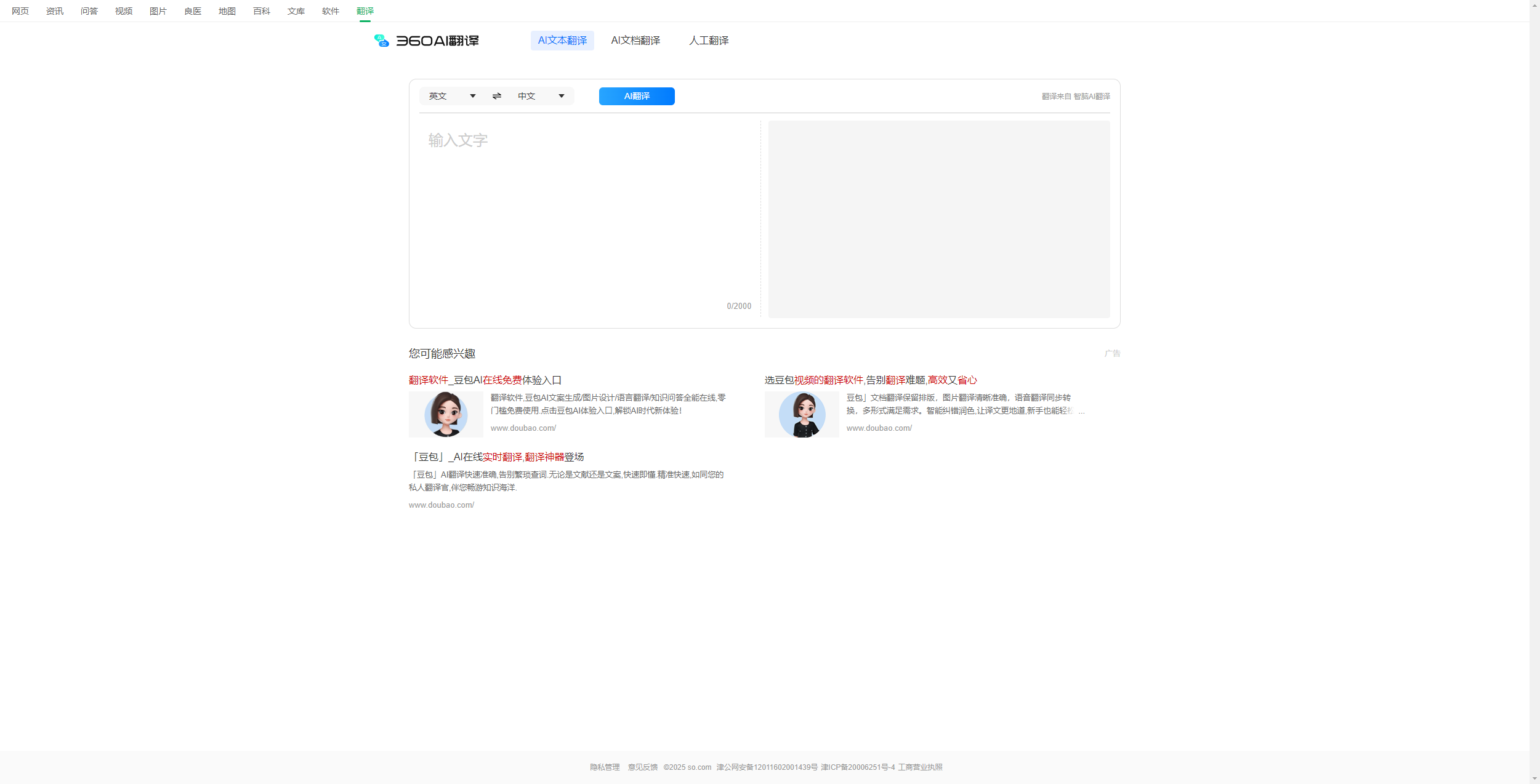The width and height of the screenshot is (1540, 784).
Task: Open the 意见反馈 footer link
Action: tap(642, 767)
